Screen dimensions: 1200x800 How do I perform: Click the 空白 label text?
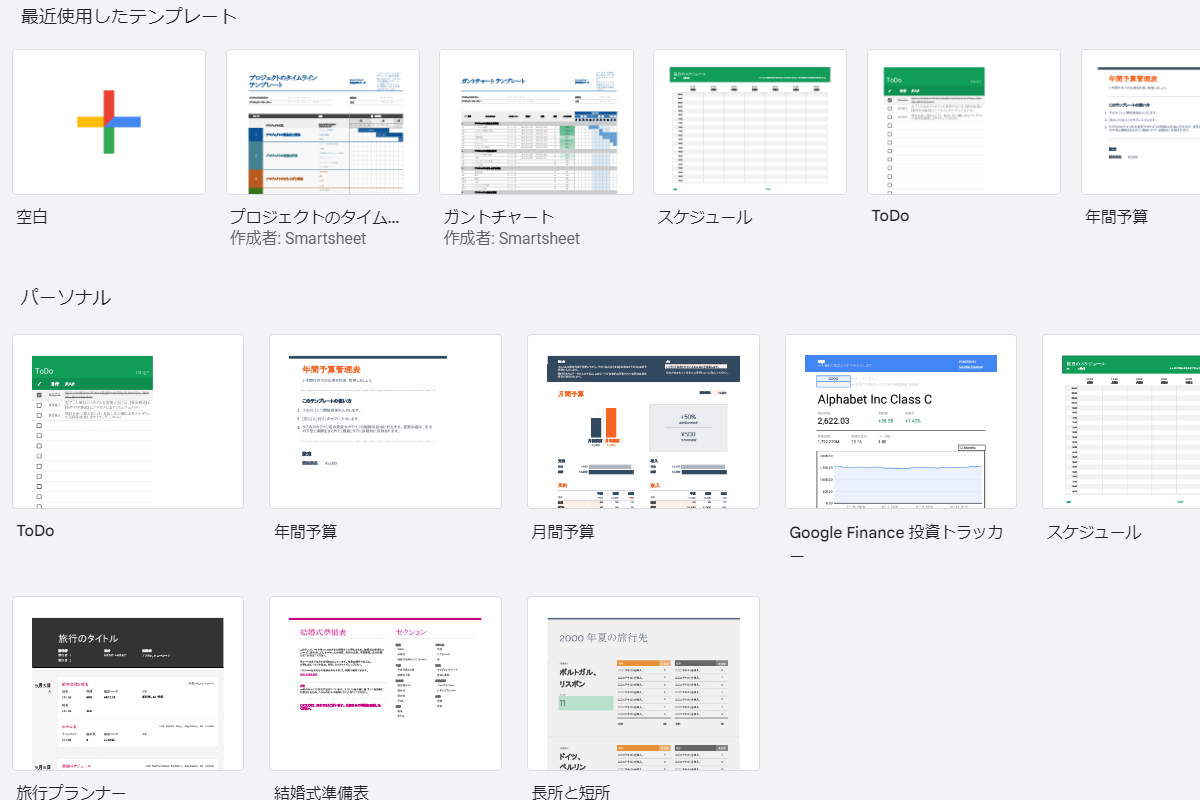pos(32,217)
